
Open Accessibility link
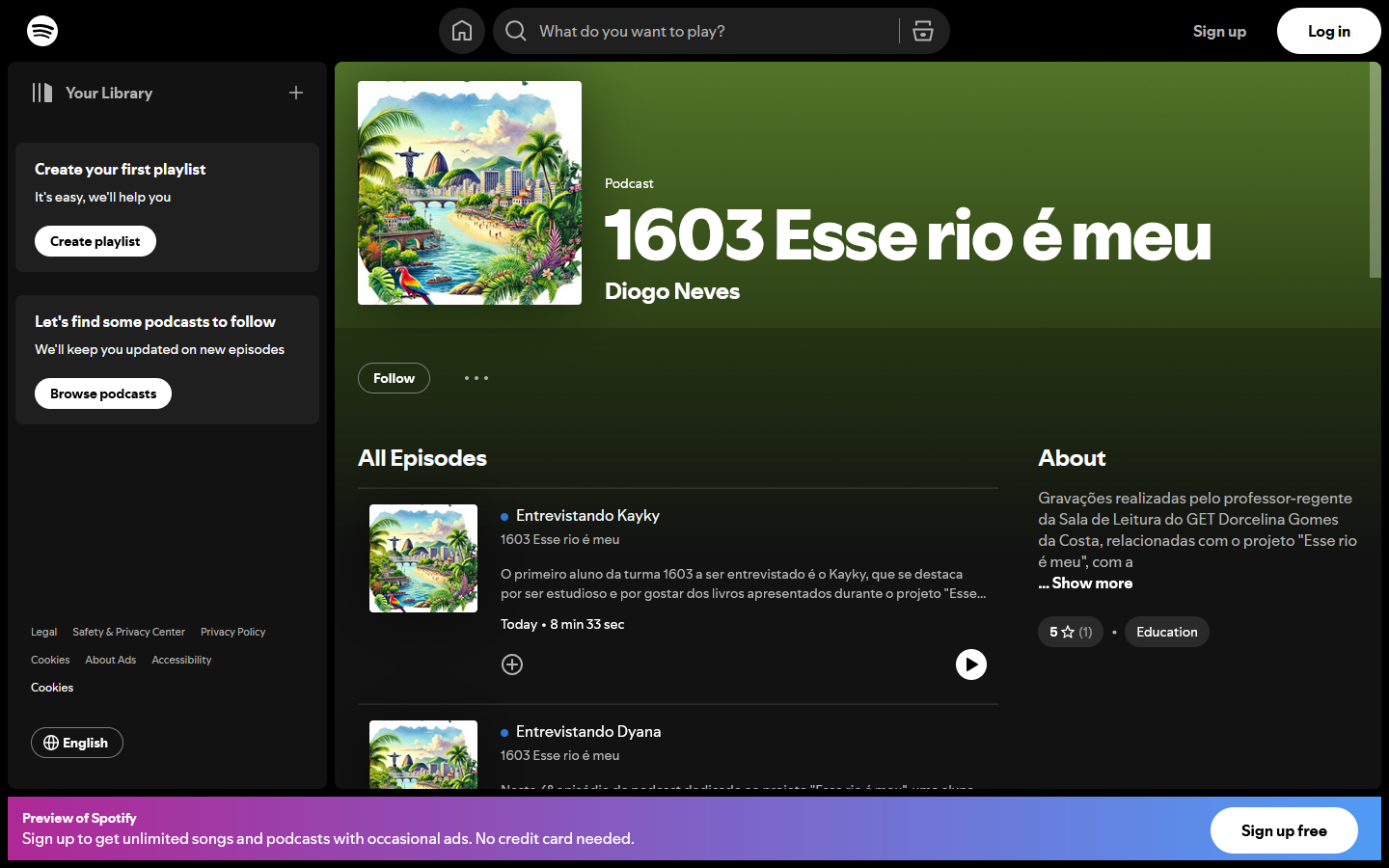181,660
